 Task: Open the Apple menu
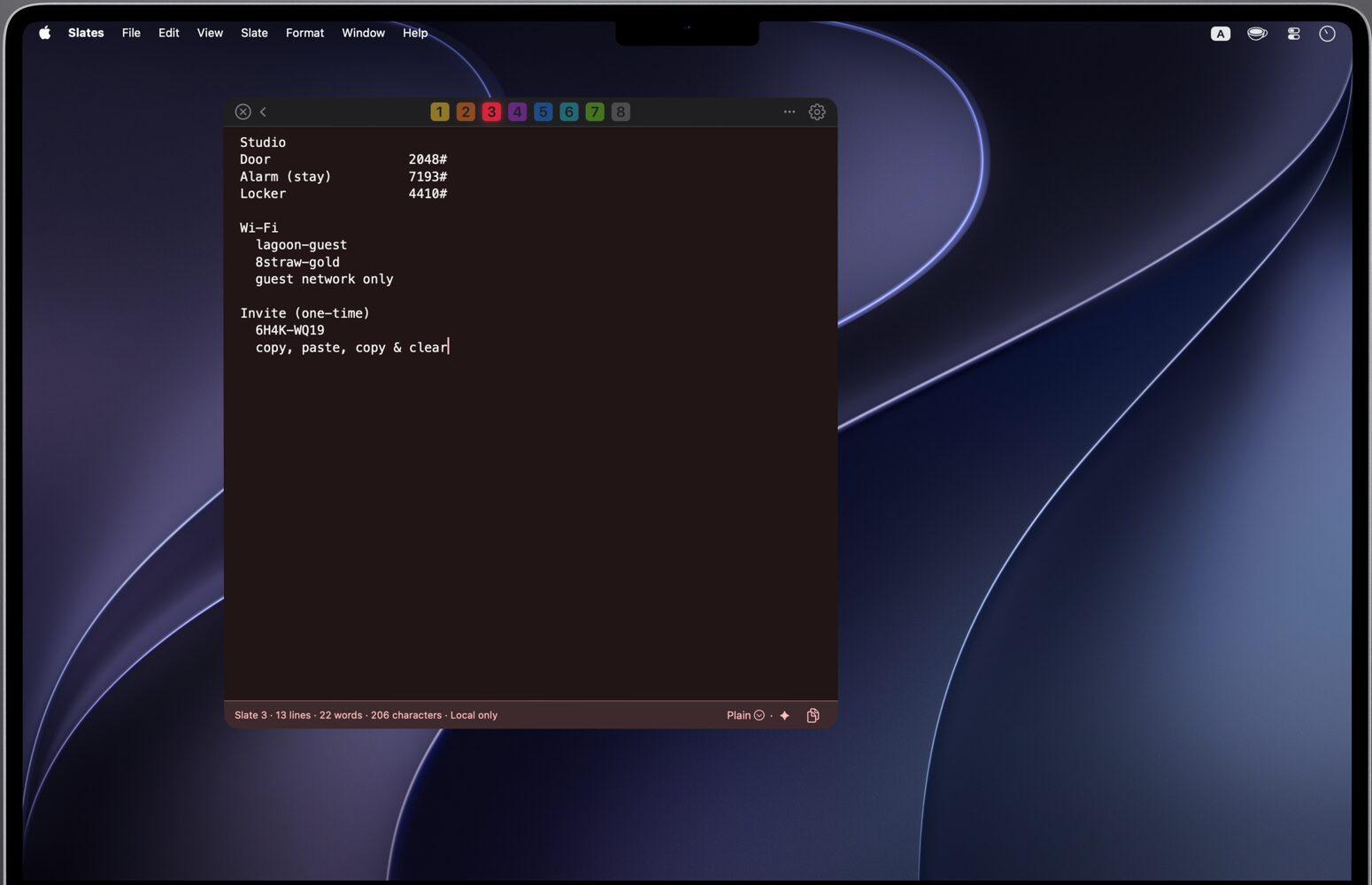(x=45, y=33)
